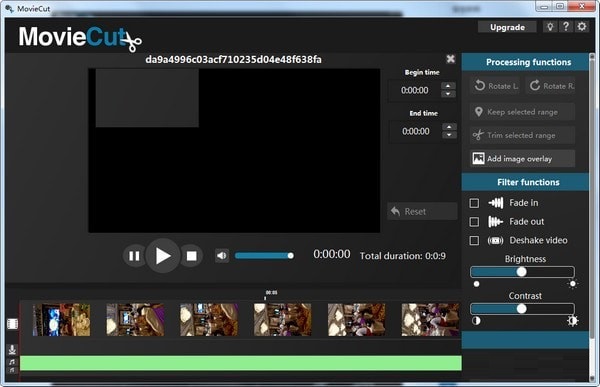The width and height of the screenshot is (600, 387).
Task: Decrease Begin time with down arrow
Action: tap(448, 94)
